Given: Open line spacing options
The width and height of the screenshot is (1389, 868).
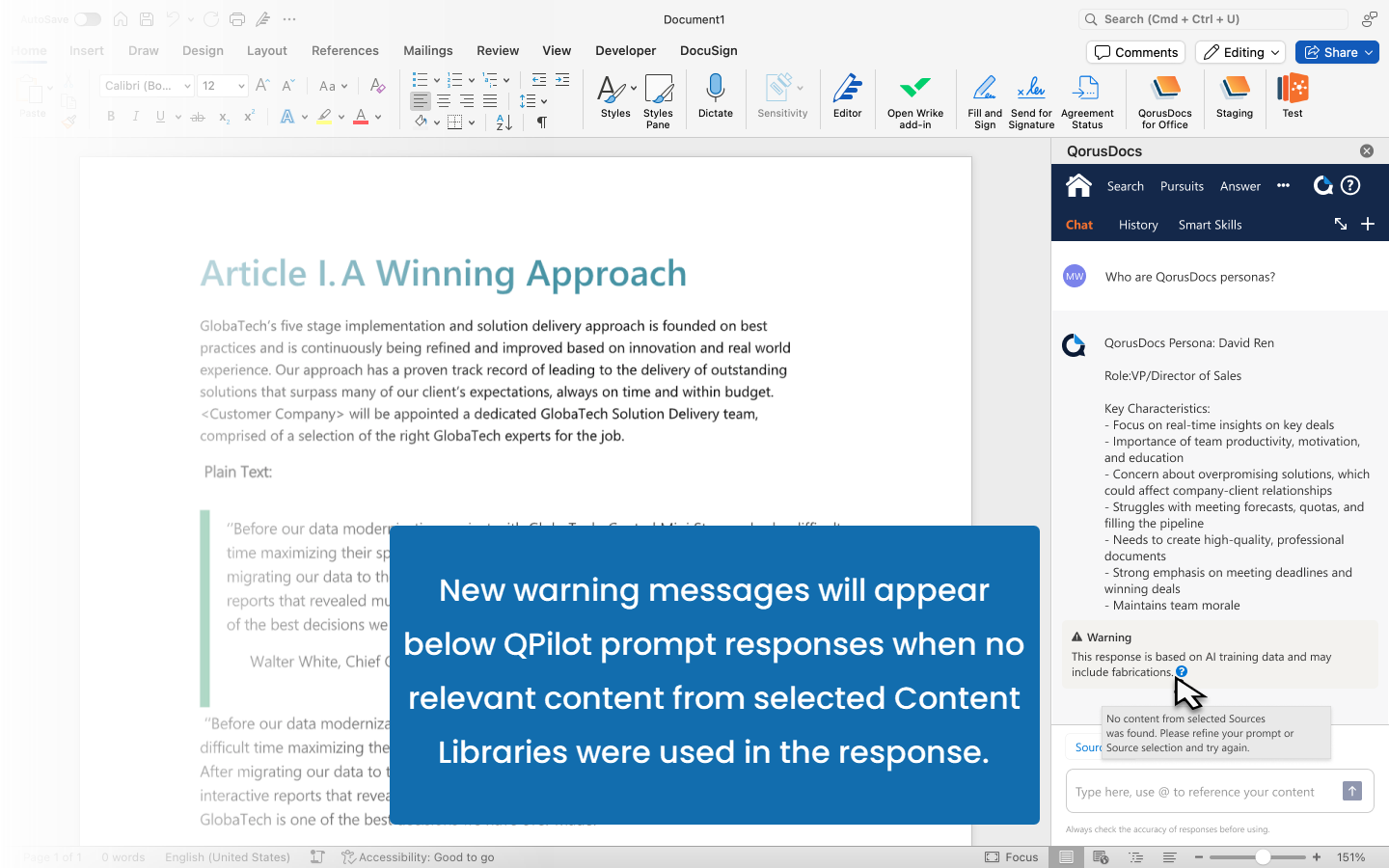Looking at the screenshot, I should (x=533, y=100).
